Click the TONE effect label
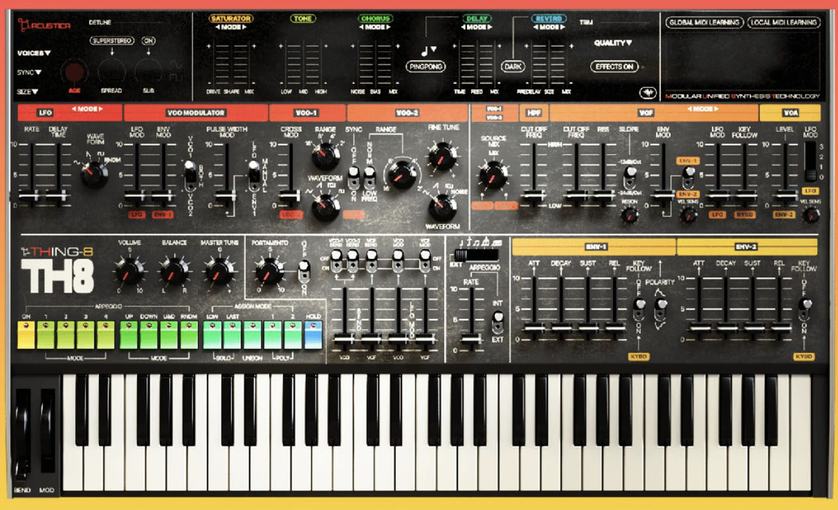 coord(302,18)
